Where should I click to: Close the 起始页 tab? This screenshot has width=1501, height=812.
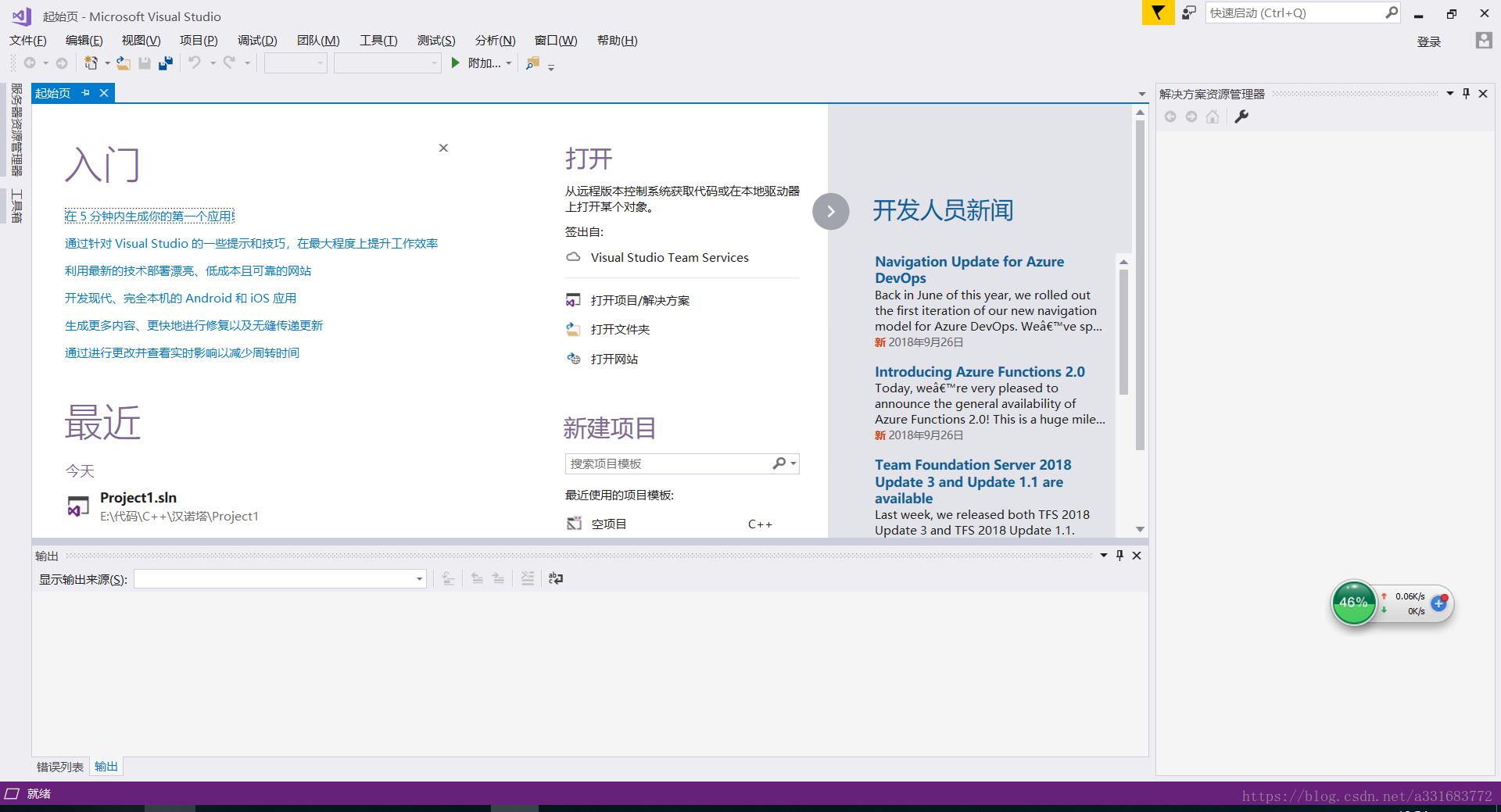click(103, 93)
